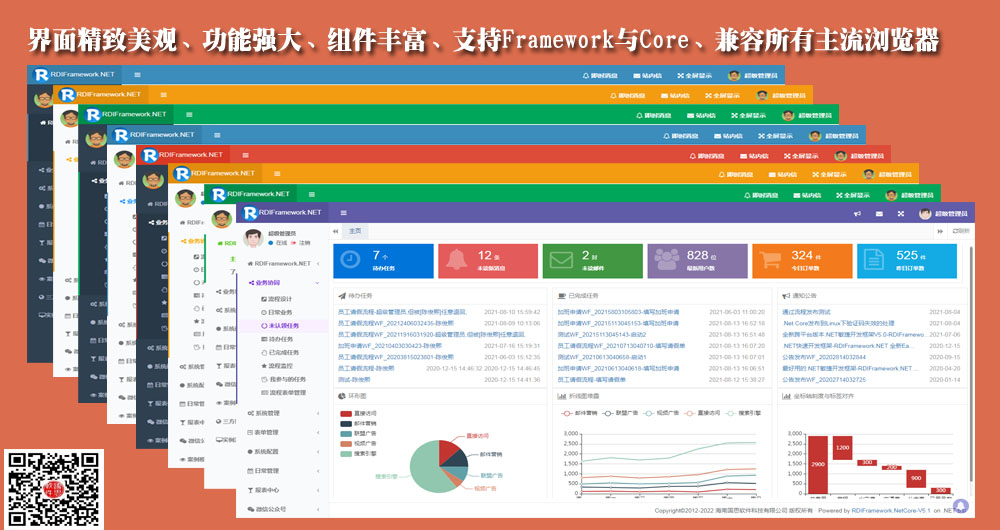This screenshot has height=530, width=1000.
Task: Click the 刷新 refresh button
Action: point(961,231)
